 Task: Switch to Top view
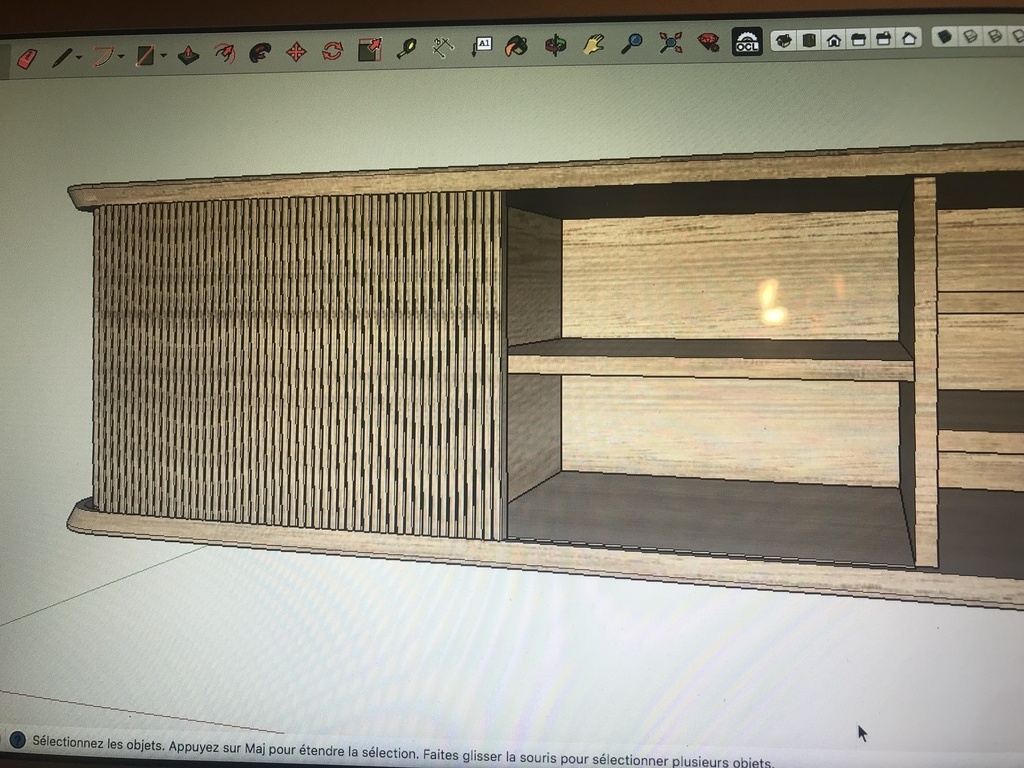click(809, 40)
